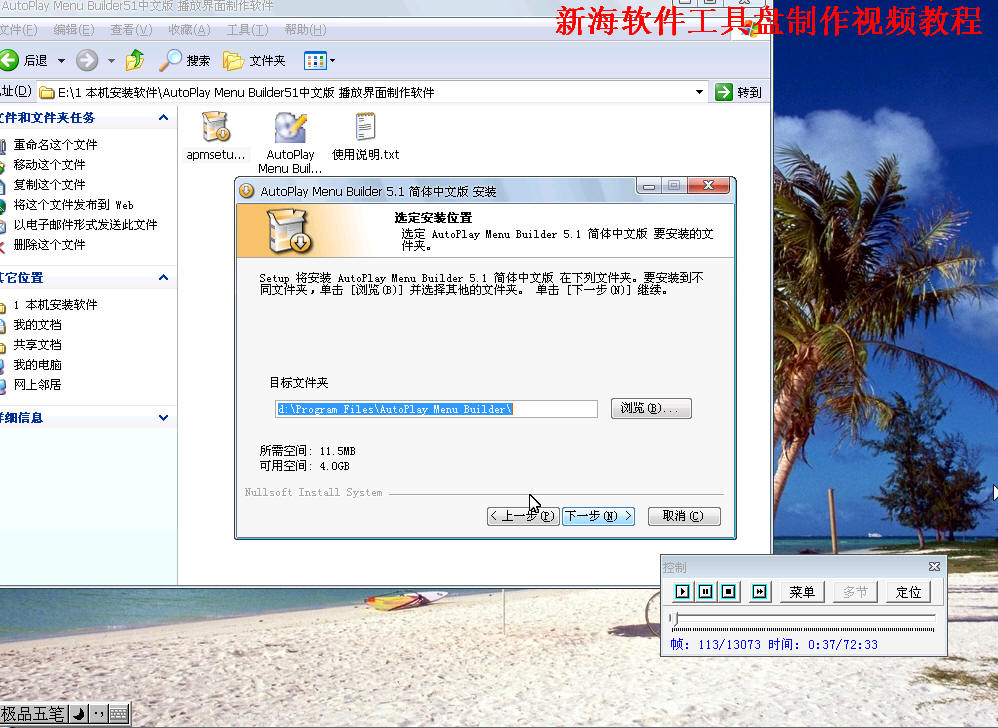
Task: Click the 菜单 button in 控制 panel
Action: tap(802, 592)
